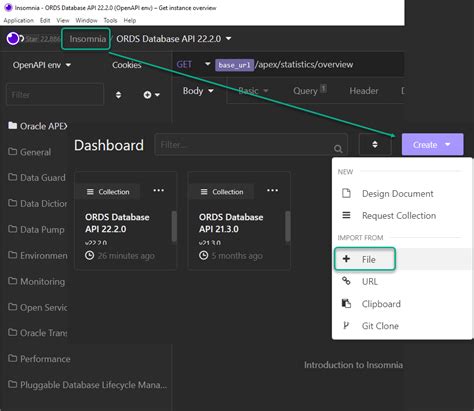Open the Body type dropdown
The image size is (474, 411).
(198, 91)
